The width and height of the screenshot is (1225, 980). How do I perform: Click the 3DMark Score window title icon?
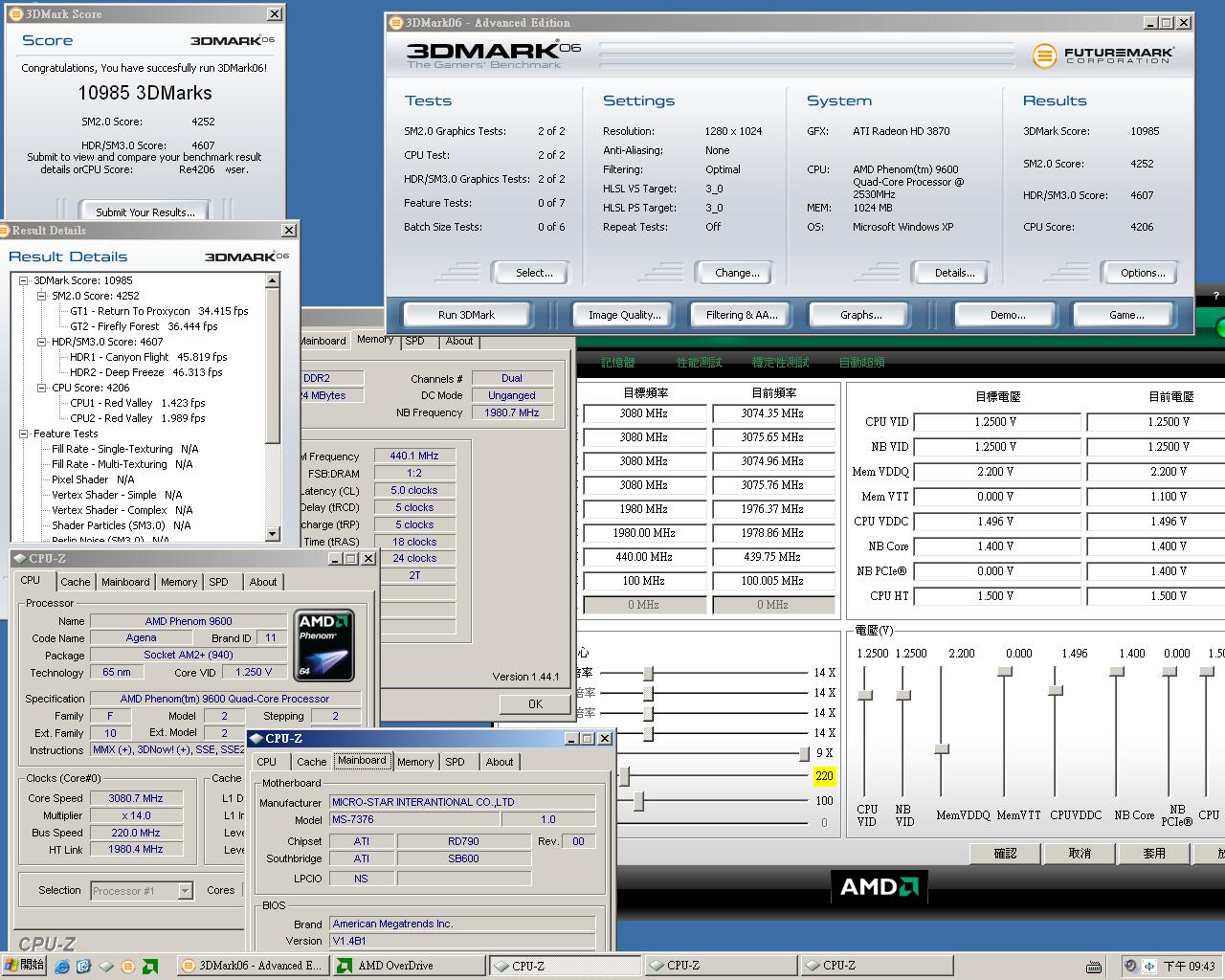[x=16, y=13]
